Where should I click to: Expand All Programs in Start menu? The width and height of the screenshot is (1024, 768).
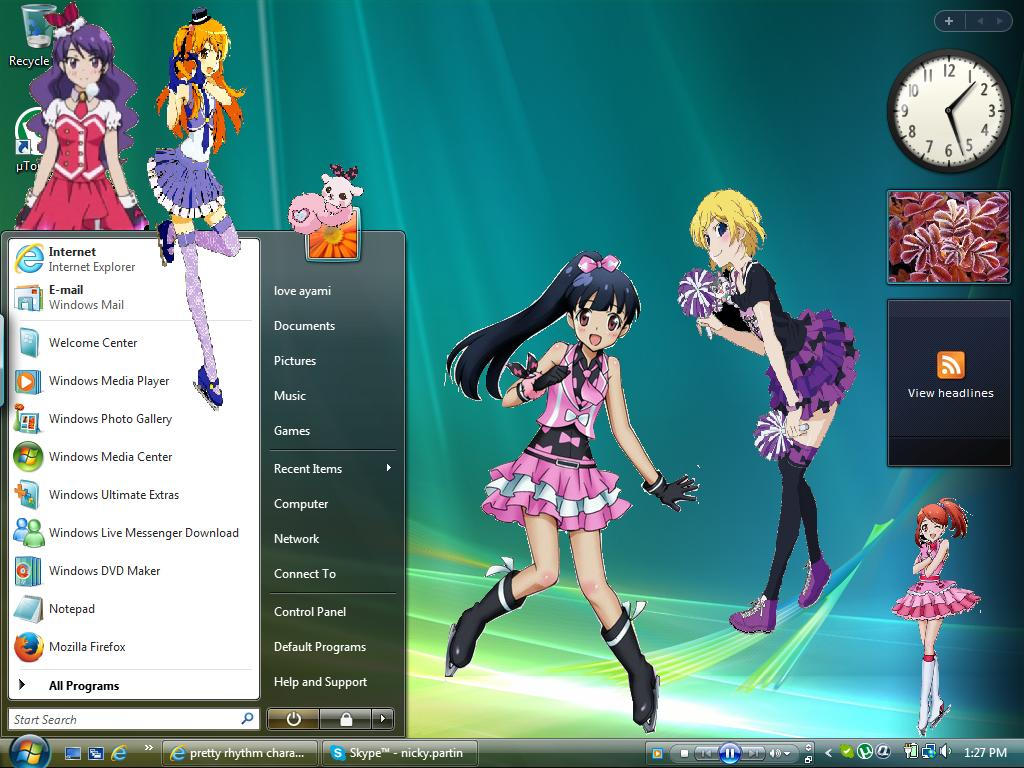[x=84, y=685]
